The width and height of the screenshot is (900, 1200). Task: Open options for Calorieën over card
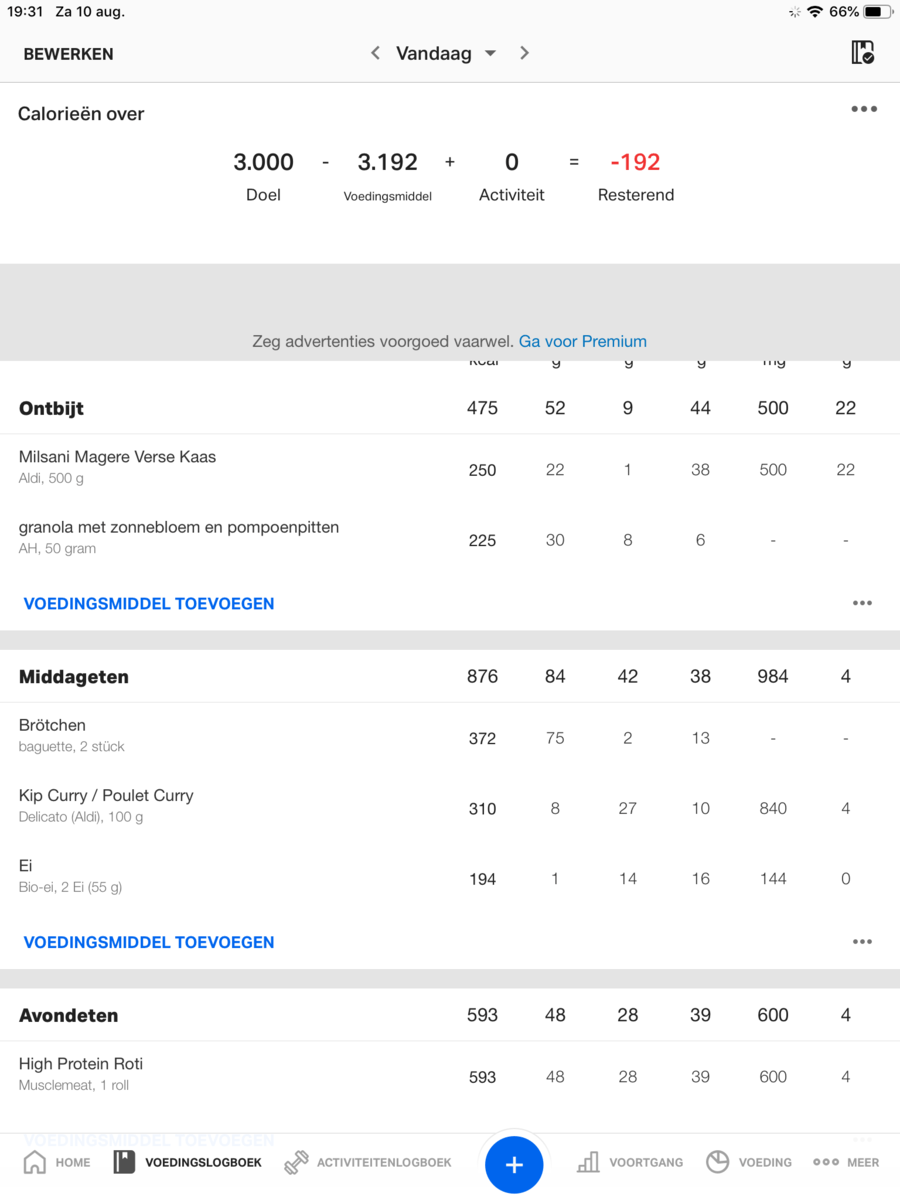pyautogui.click(x=864, y=109)
